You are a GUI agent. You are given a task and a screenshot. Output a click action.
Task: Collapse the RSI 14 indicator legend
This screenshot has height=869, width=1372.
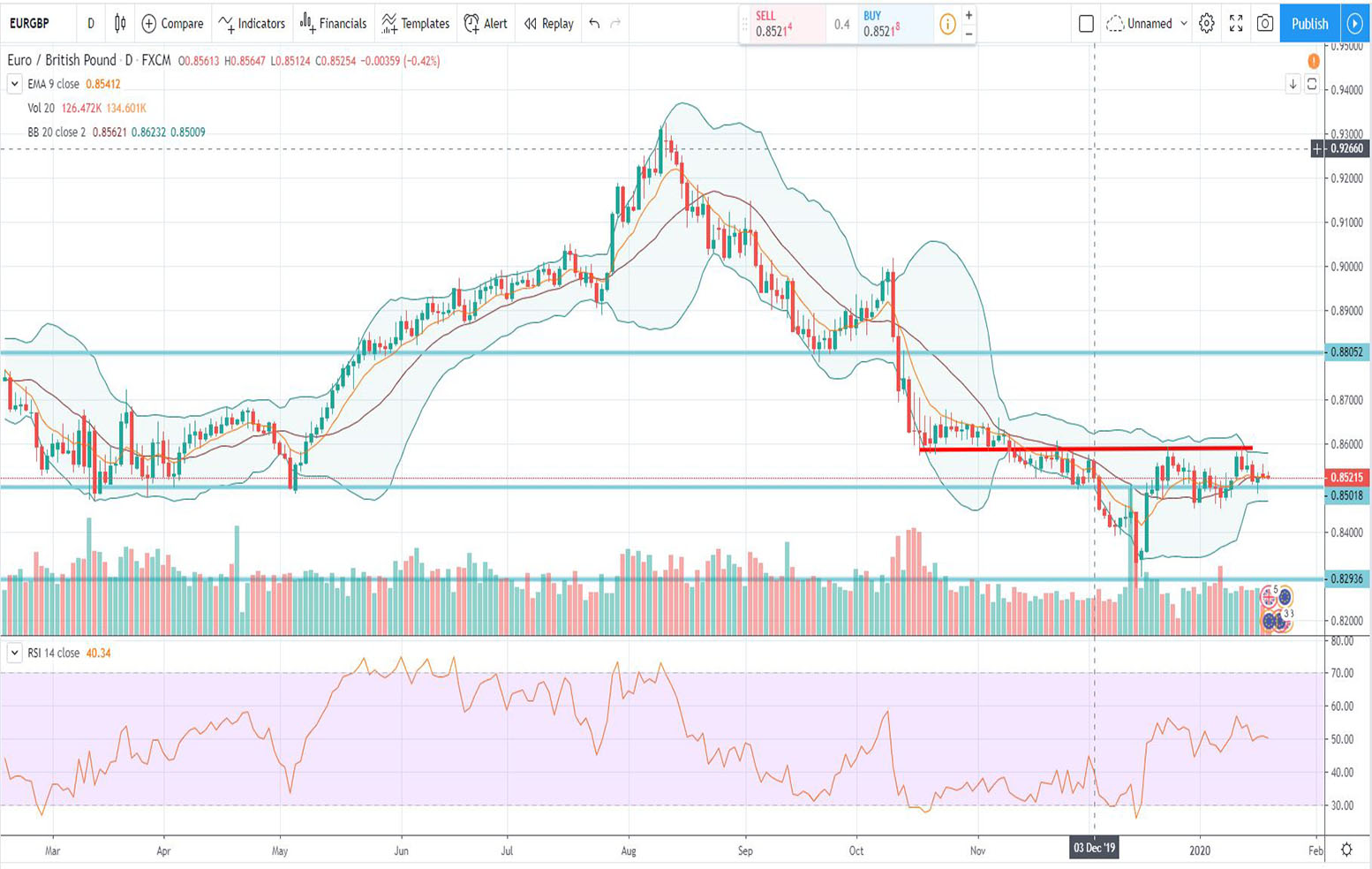coord(14,654)
